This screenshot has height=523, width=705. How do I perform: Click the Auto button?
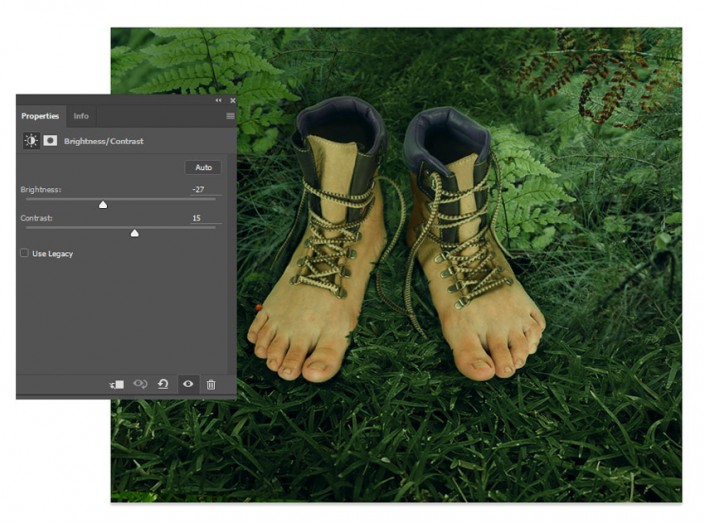[x=203, y=167]
